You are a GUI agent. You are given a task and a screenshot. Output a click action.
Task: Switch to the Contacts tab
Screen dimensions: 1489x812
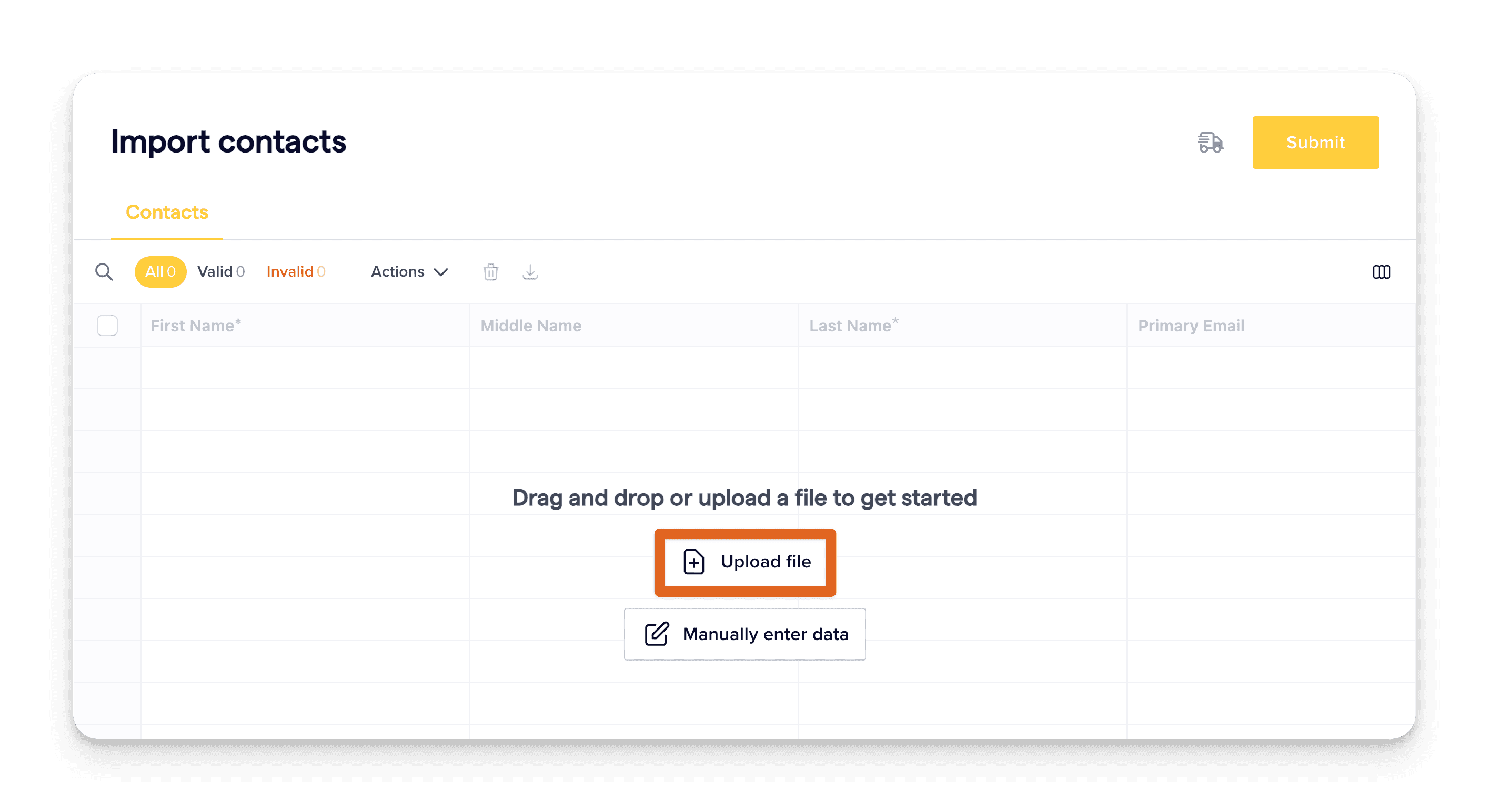(x=167, y=212)
